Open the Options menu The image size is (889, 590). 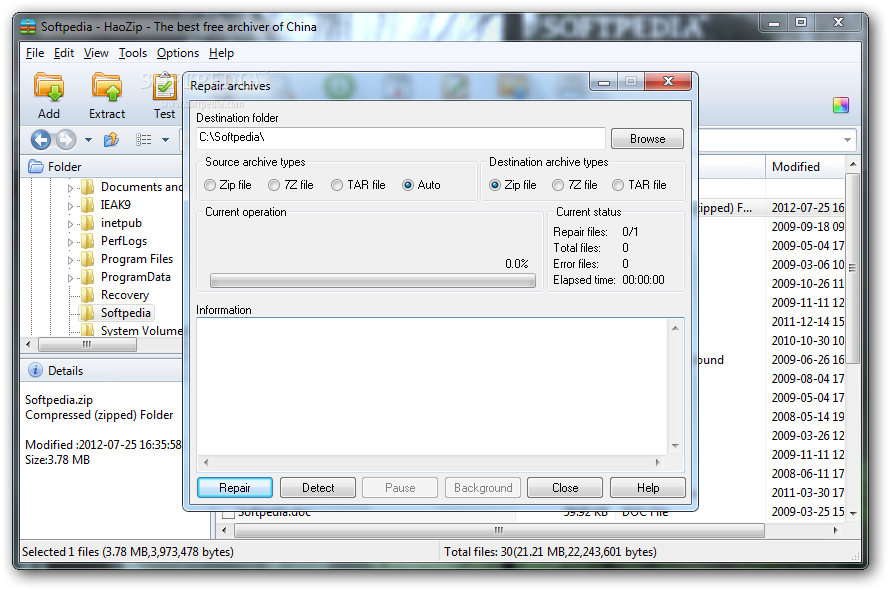click(x=177, y=53)
